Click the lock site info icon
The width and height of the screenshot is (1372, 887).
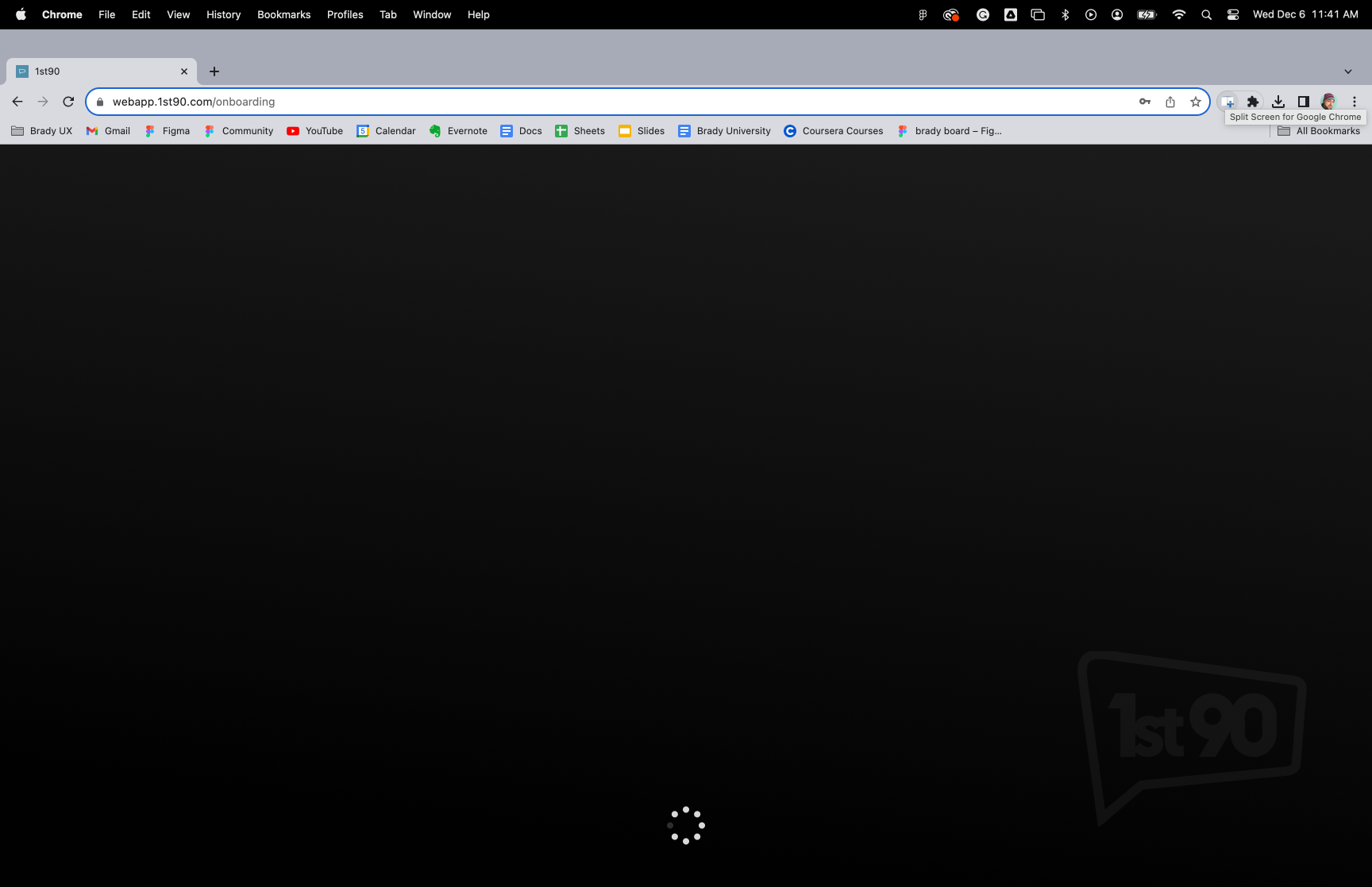[100, 102]
